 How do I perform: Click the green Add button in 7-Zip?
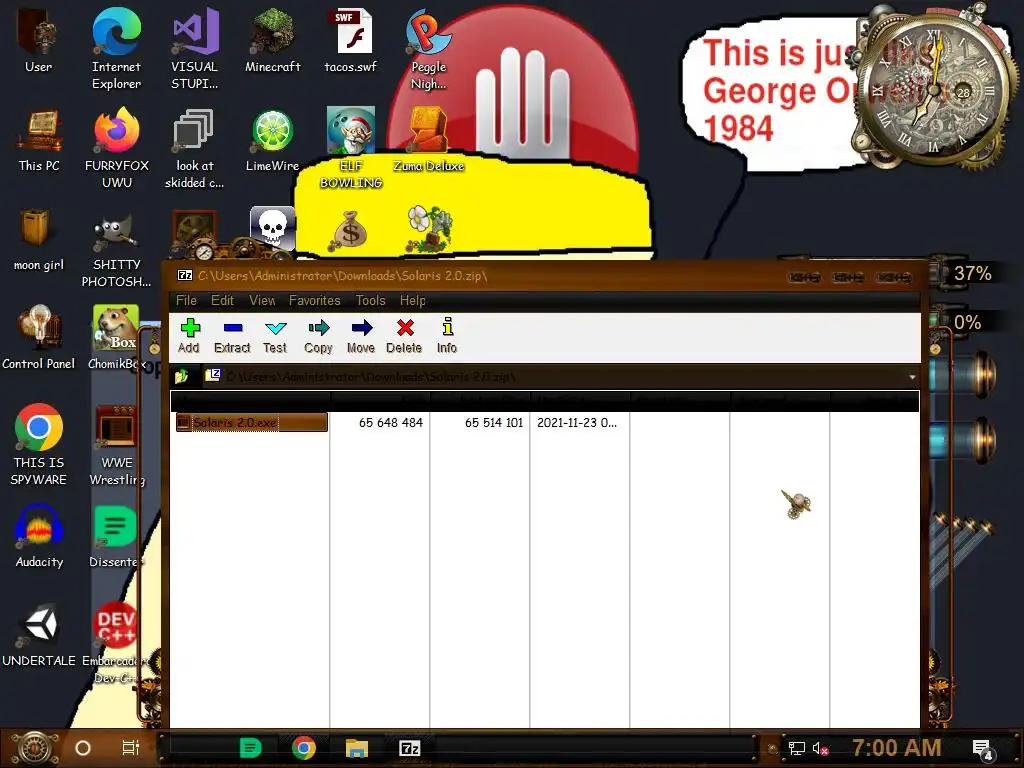tap(189, 336)
